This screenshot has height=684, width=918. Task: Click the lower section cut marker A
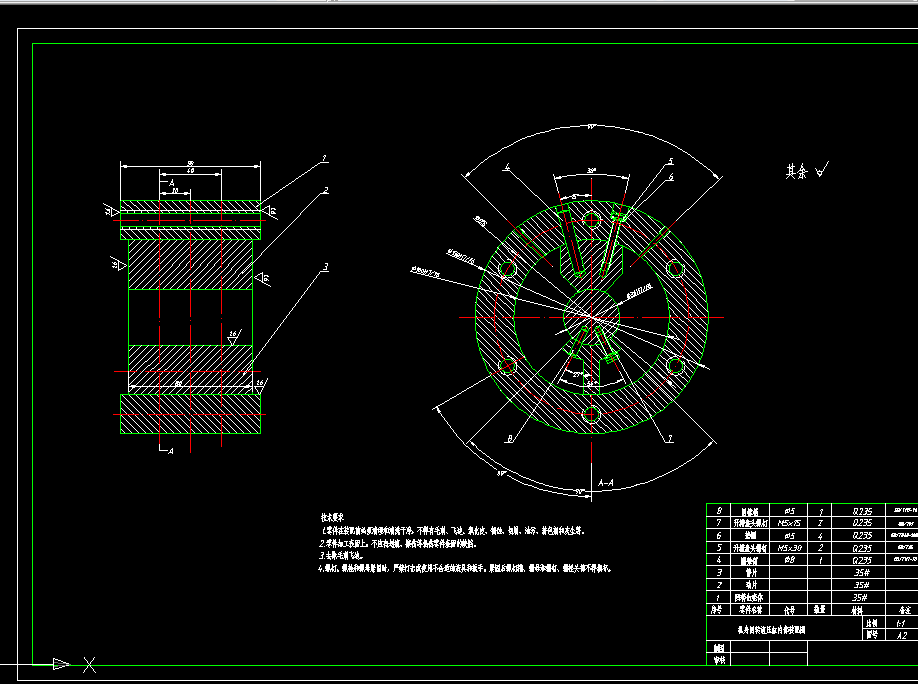(169, 450)
